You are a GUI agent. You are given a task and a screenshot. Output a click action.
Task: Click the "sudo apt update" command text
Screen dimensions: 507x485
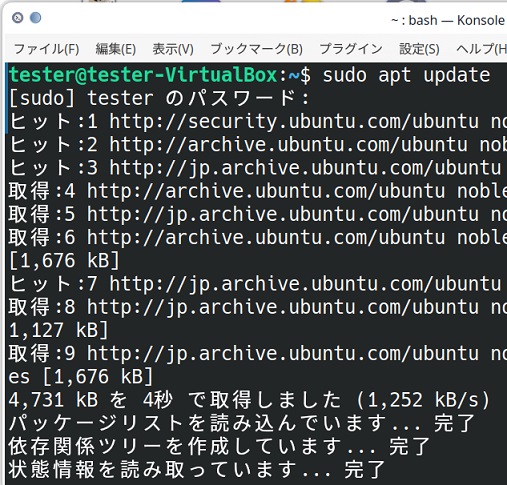[406, 75]
